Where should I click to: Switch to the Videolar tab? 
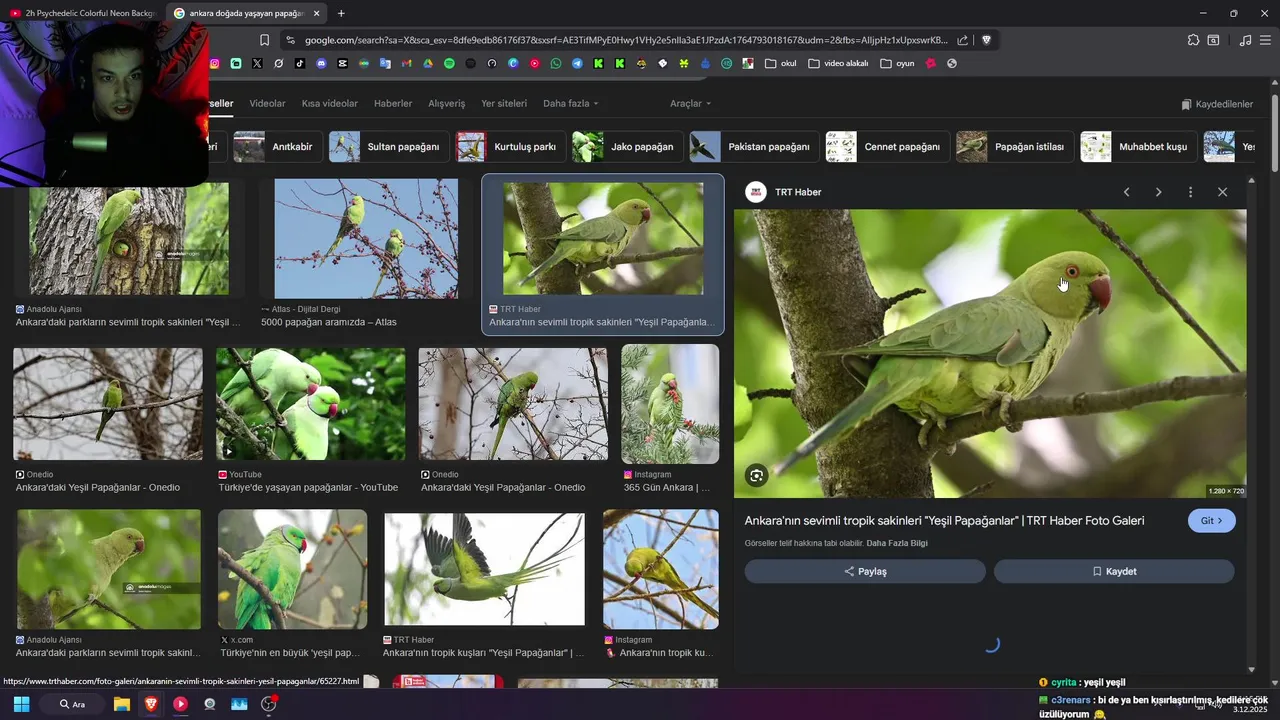tap(267, 103)
